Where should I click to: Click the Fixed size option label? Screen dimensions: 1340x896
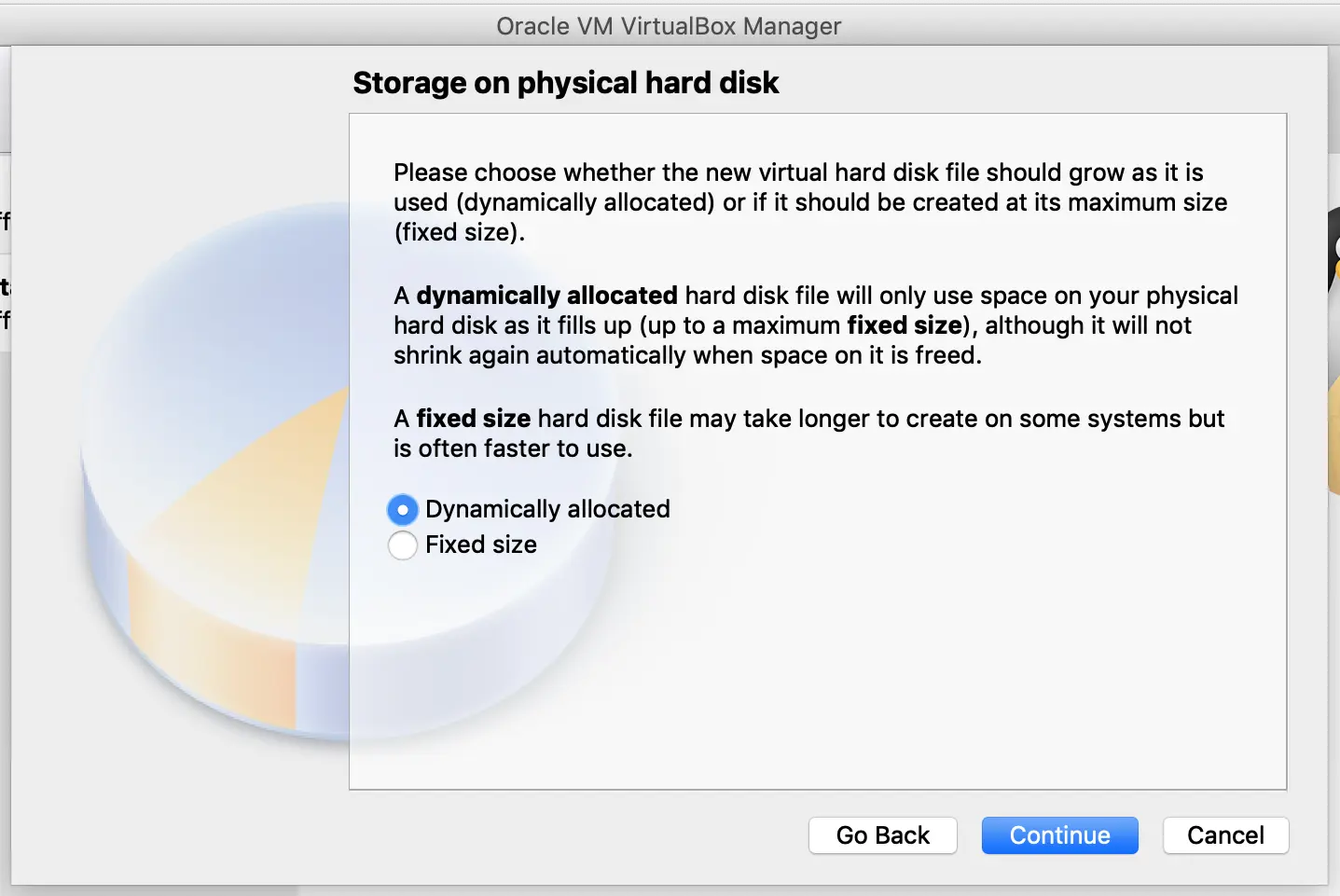point(480,544)
